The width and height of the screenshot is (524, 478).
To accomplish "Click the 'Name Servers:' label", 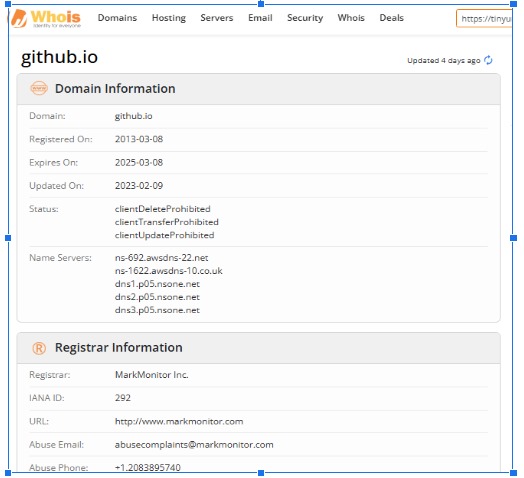I will point(60,258).
